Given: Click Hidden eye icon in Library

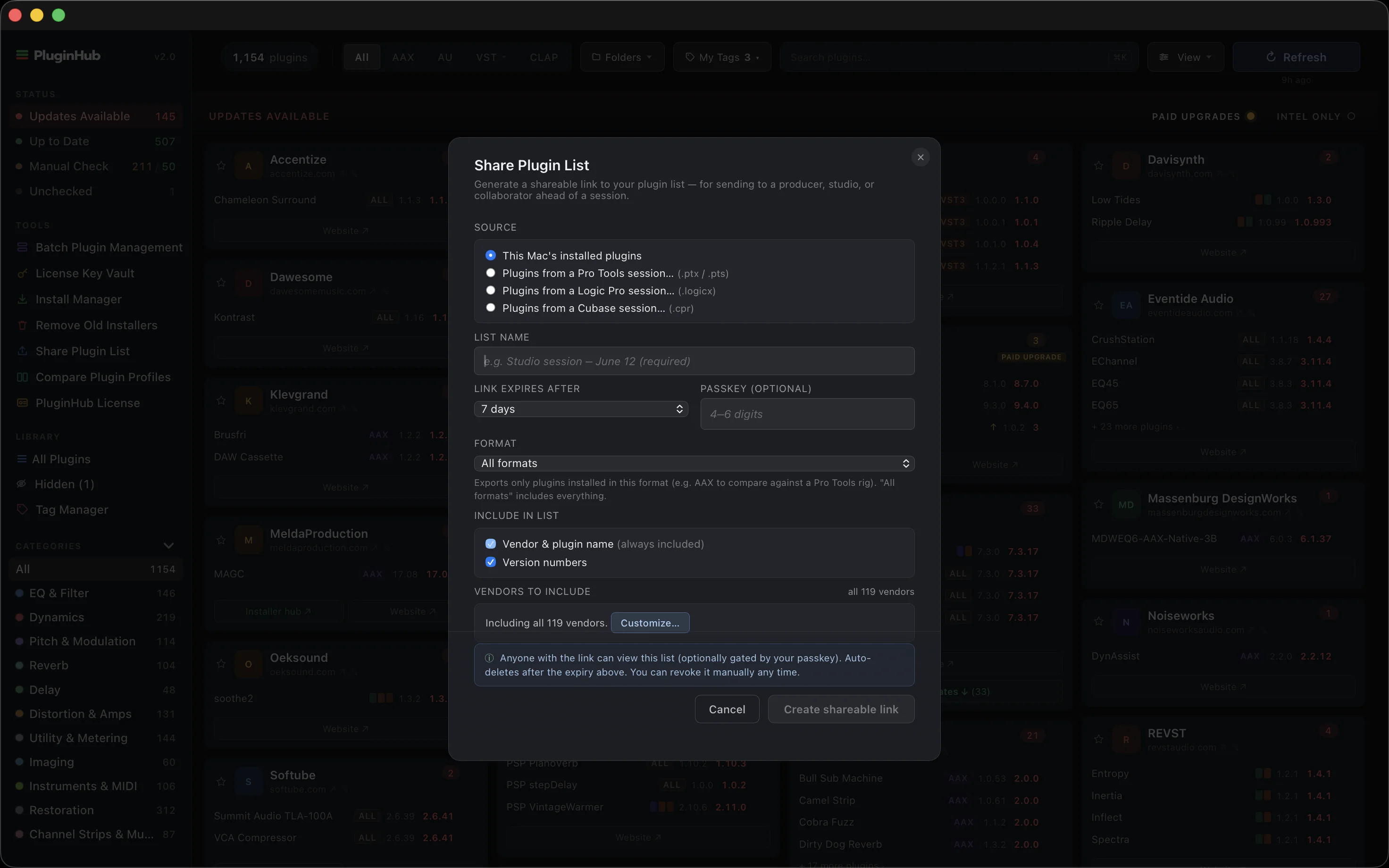Looking at the screenshot, I should [22, 484].
